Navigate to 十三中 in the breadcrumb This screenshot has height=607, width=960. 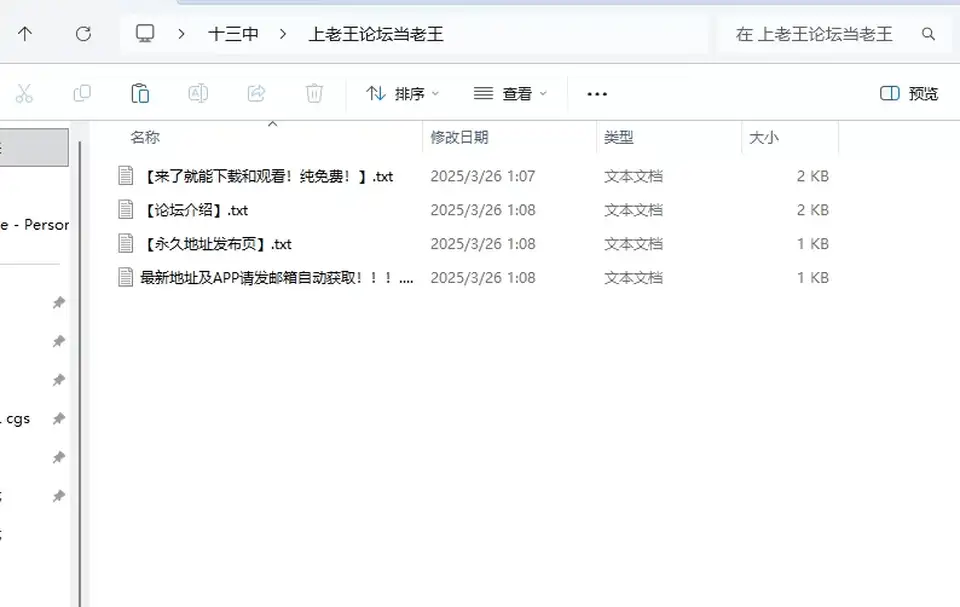[x=233, y=34]
